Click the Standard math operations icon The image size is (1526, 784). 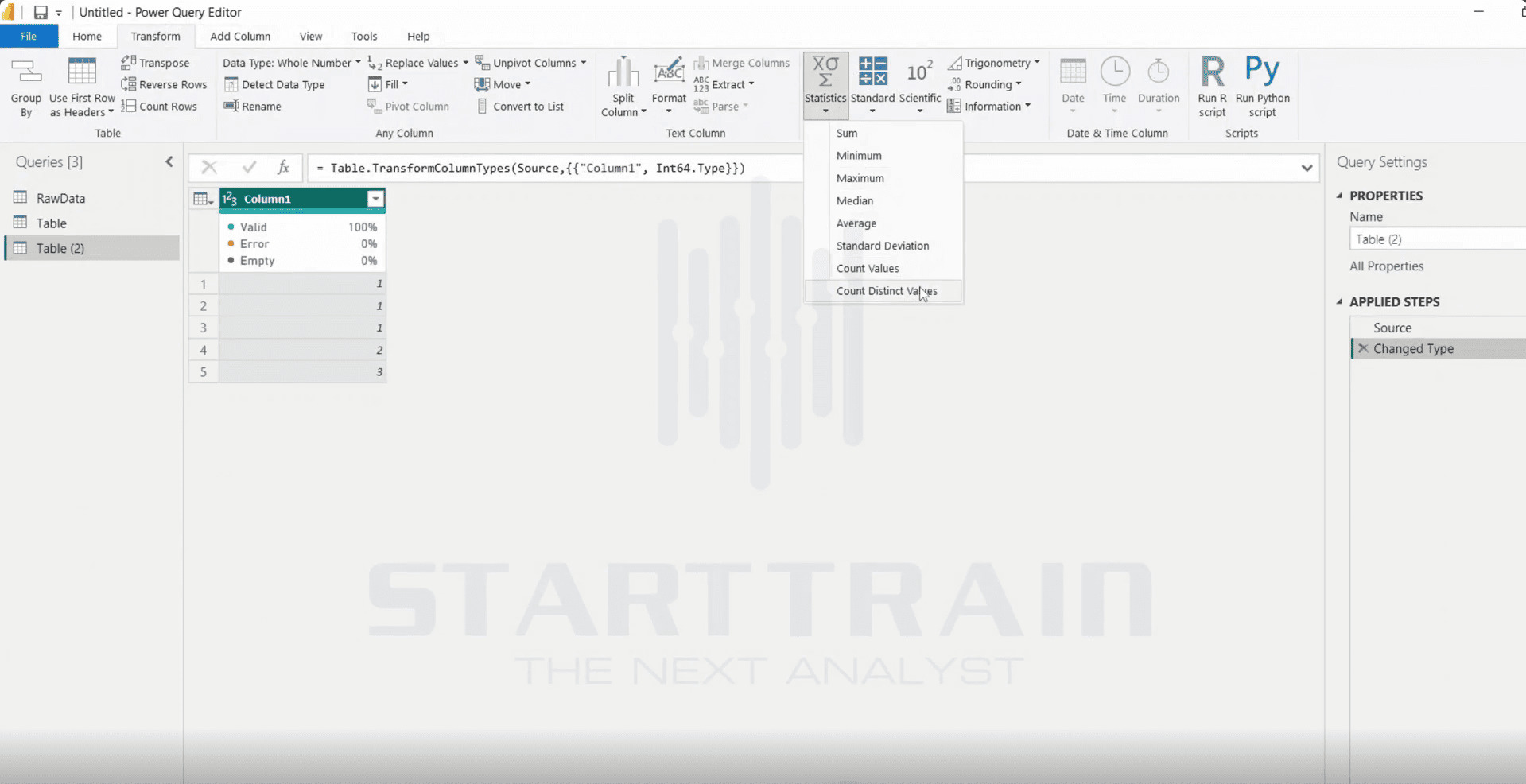pyautogui.click(x=873, y=72)
